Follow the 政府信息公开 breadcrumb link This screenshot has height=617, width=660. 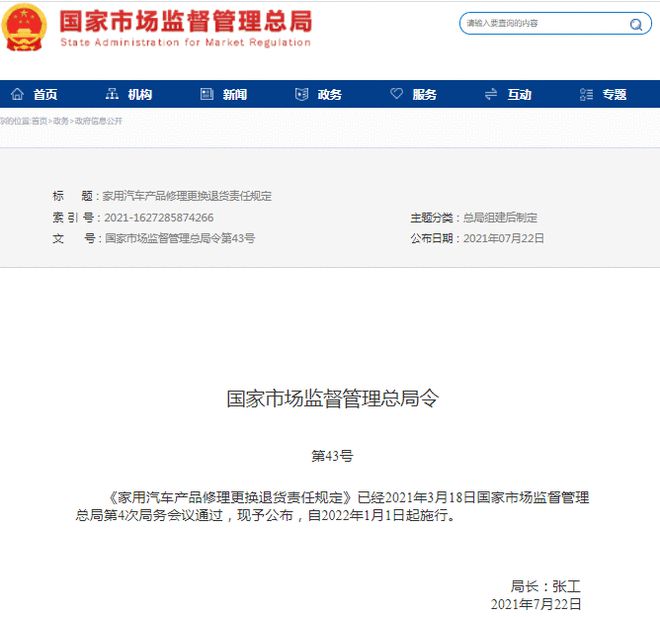pos(98,121)
